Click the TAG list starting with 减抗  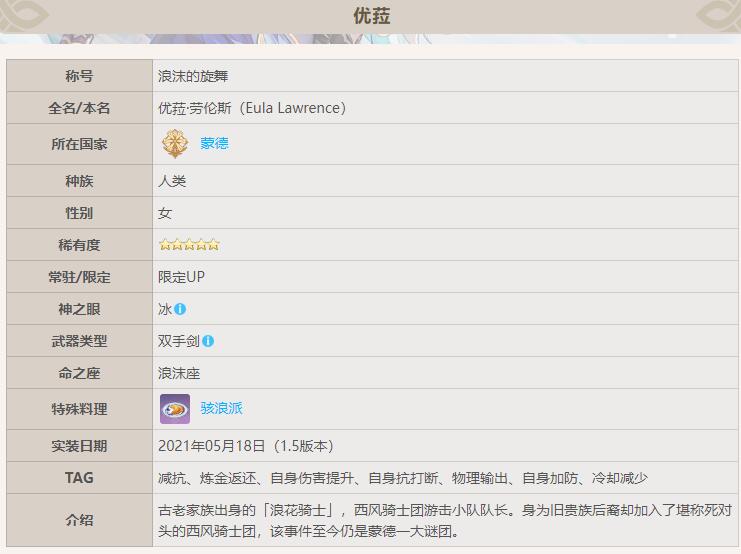[403, 478]
